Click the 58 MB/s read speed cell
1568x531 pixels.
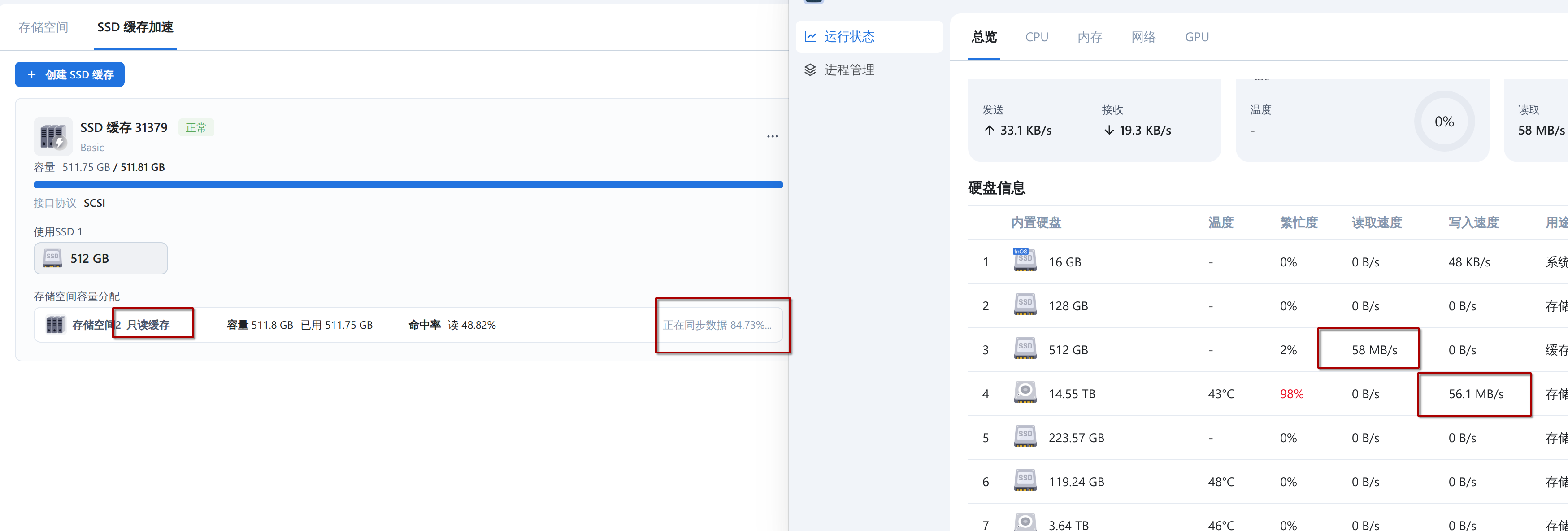click(1374, 350)
